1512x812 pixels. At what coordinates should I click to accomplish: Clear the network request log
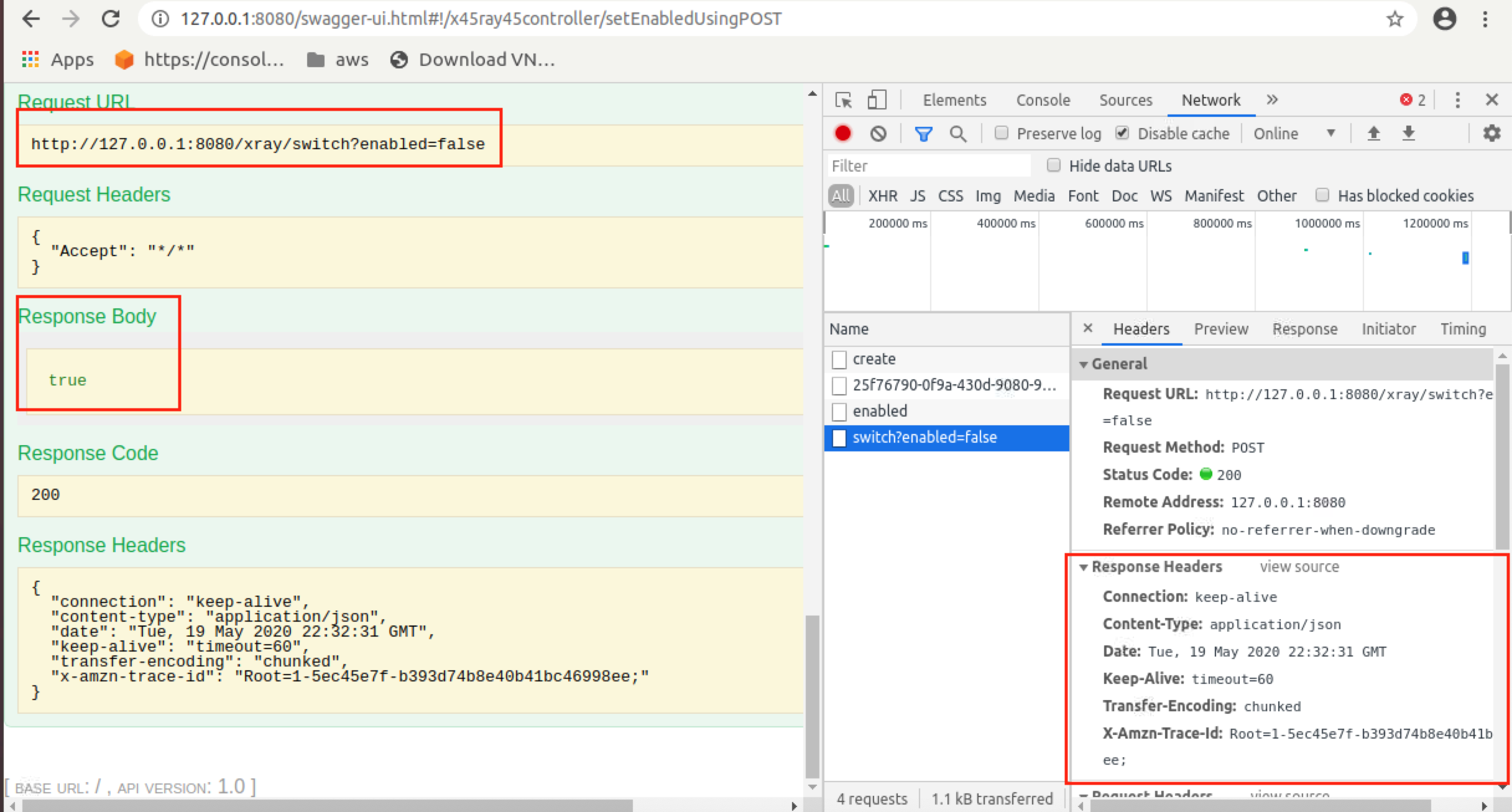click(x=878, y=133)
